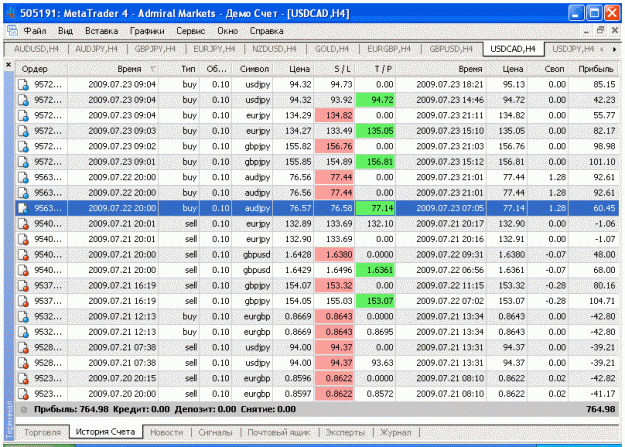625x447 pixels.
Task: Open the История Счета terminal tab
Action: point(106,432)
